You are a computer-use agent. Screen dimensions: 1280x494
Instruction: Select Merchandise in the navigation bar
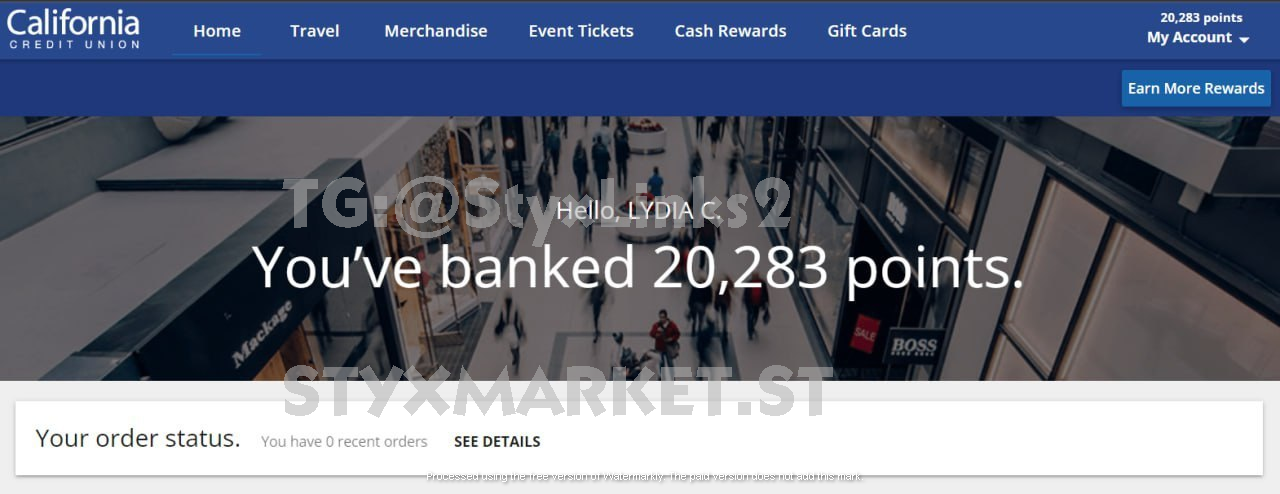(436, 31)
